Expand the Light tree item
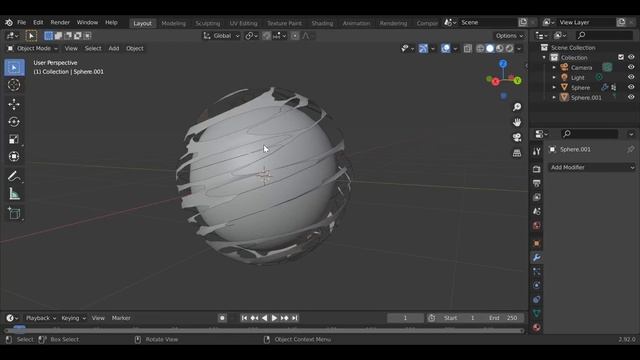Image resolution: width=640 pixels, height=360 pixels. [554, 77]
